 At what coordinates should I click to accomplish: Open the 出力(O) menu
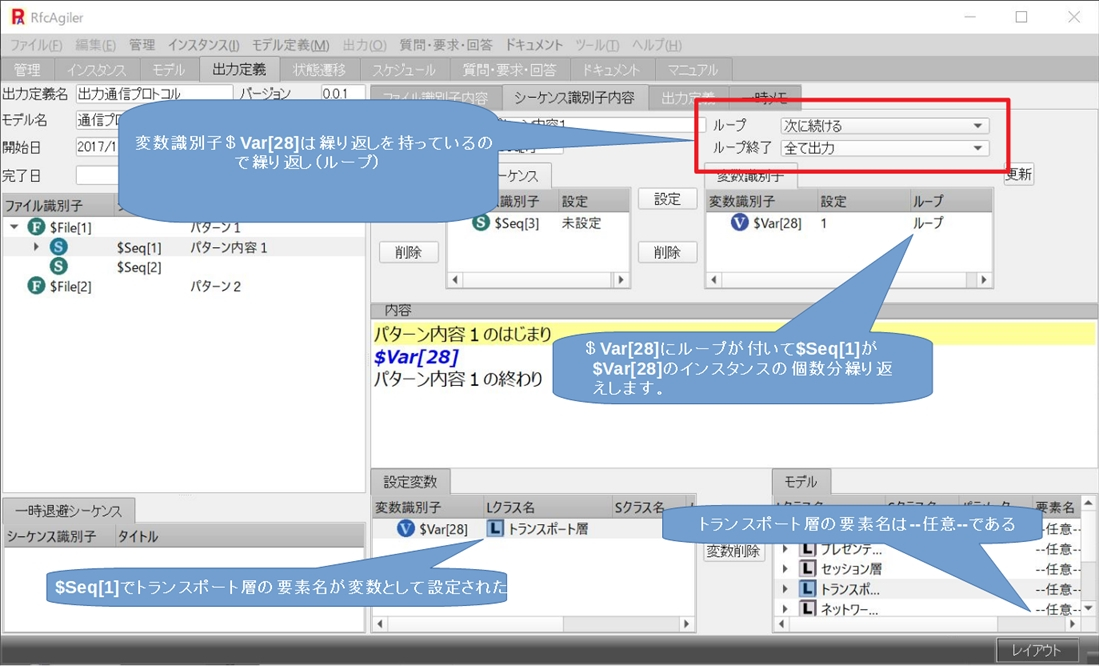click(364, 46)
